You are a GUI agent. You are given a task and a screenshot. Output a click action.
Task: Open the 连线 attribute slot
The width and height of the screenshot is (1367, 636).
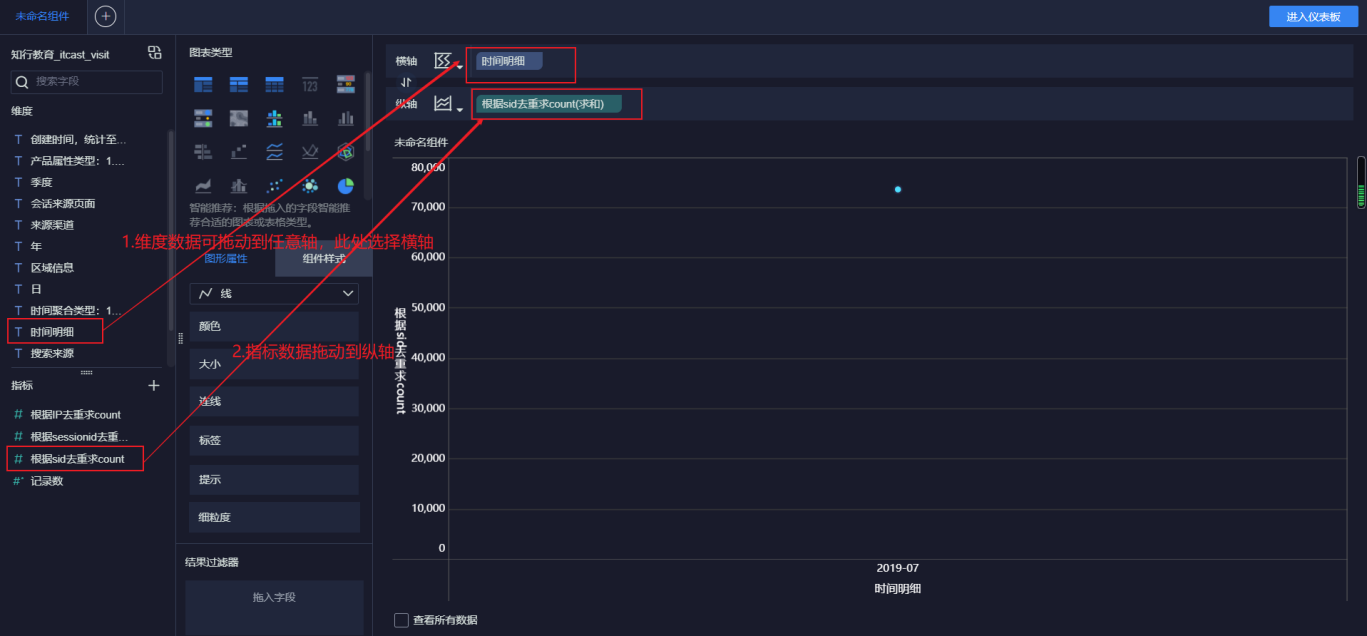pos(274,402)
